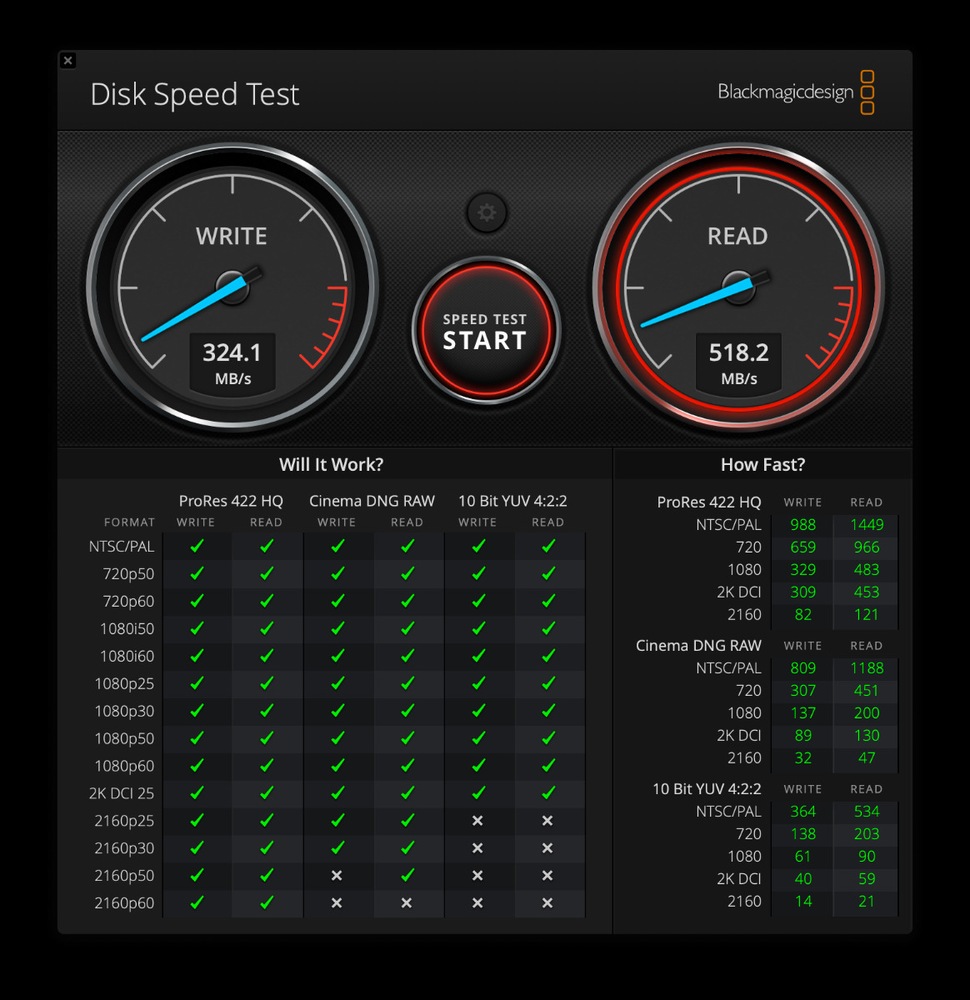This screenshot has height=1000, width=970.
Task: Click the 1080p30 ProRes 422 HQ write check mark
Action: tap(197, 710)
